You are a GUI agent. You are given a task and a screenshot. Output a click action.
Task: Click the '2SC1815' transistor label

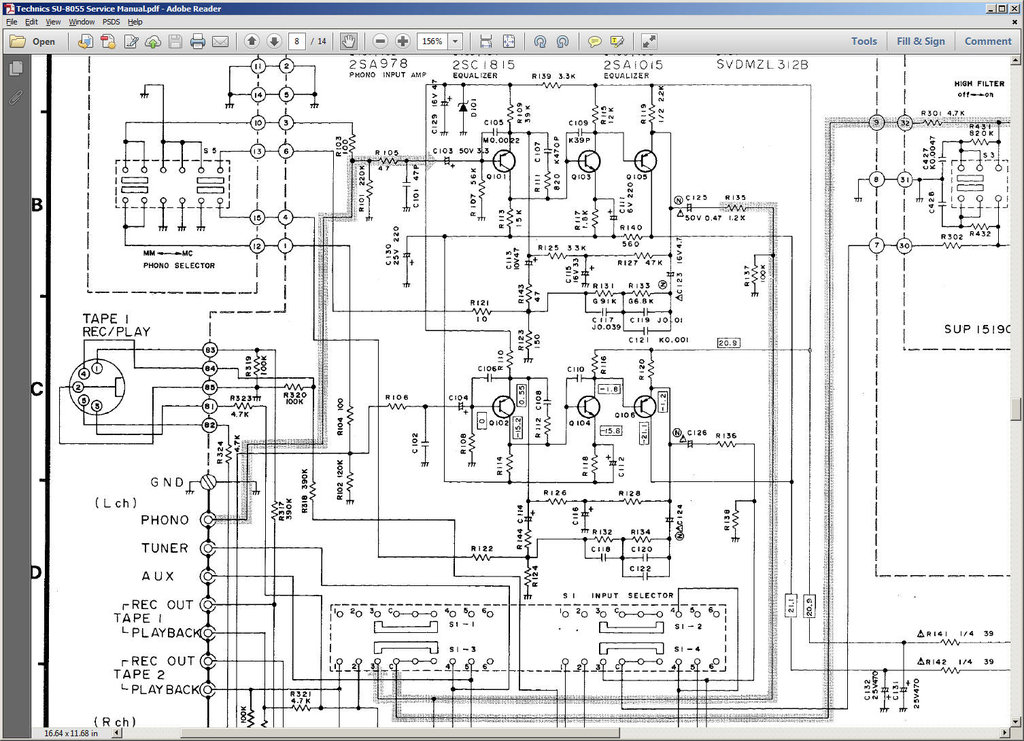coord(483,65)
